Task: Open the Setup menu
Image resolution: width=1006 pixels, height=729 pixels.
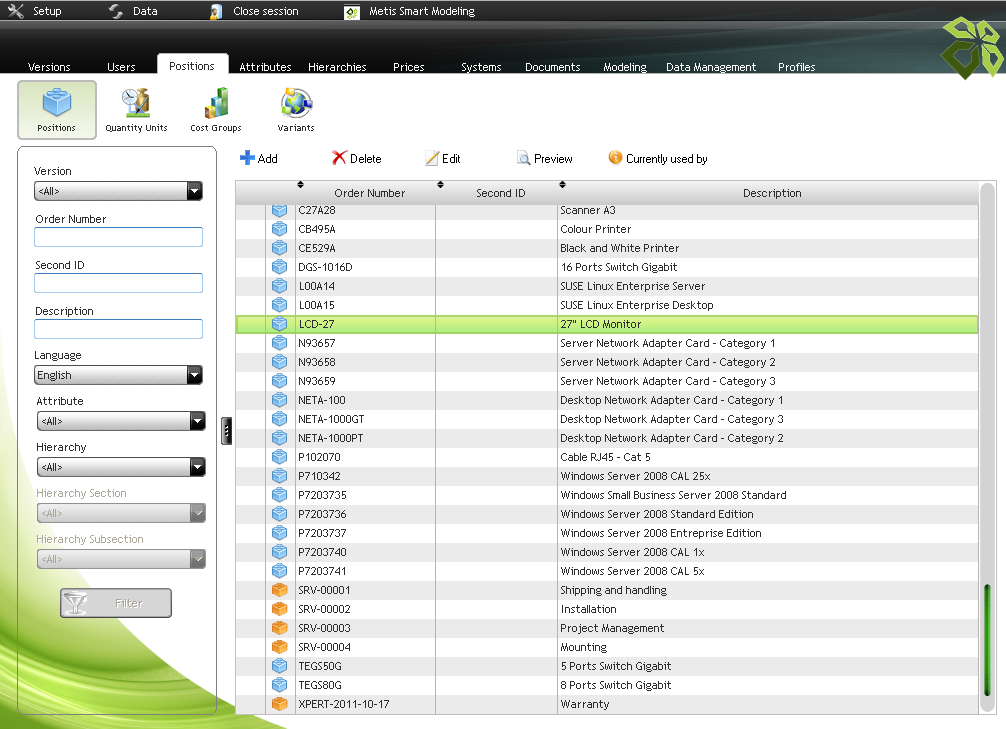Action: 35,11
